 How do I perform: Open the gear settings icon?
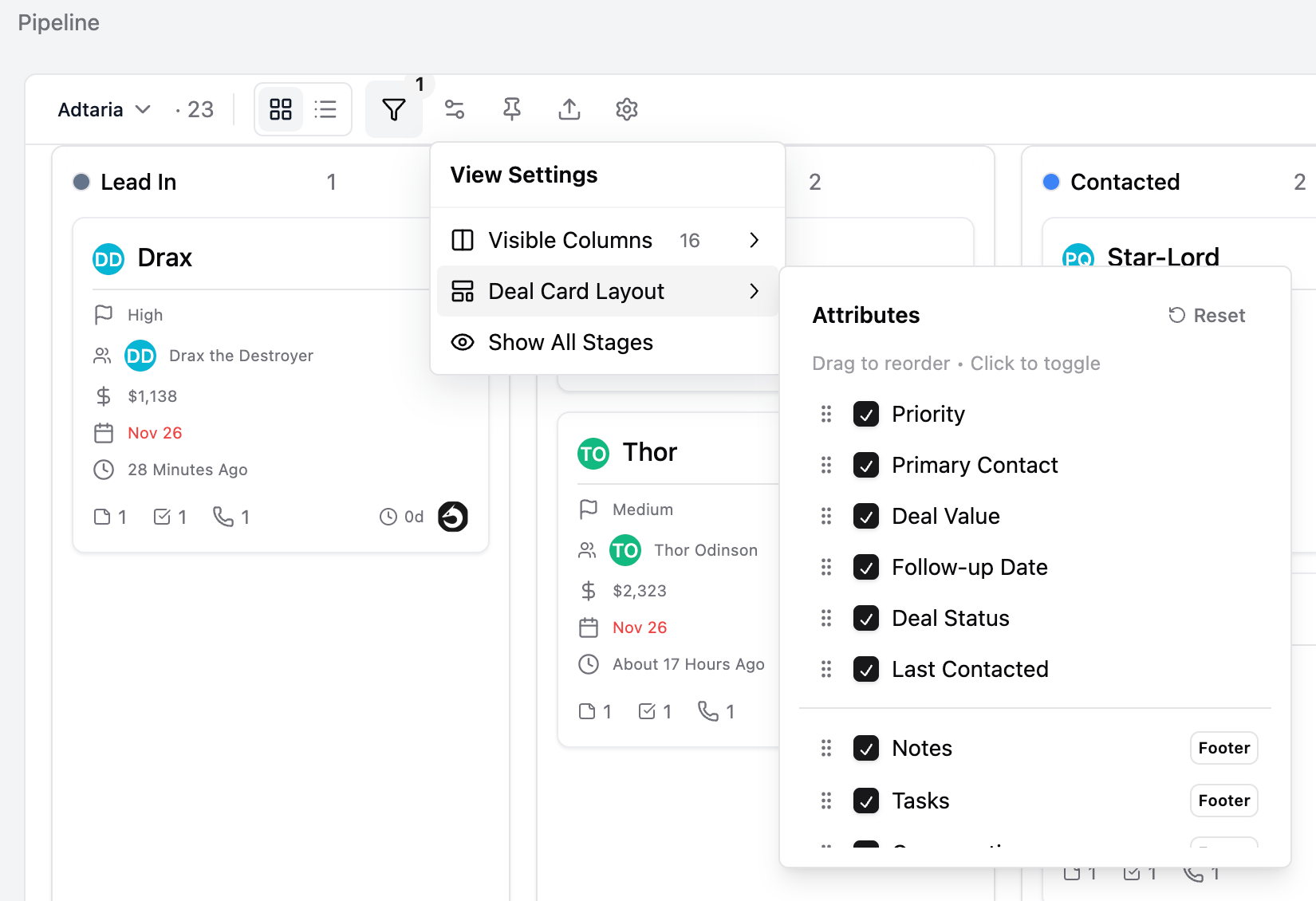click(627, 109)
